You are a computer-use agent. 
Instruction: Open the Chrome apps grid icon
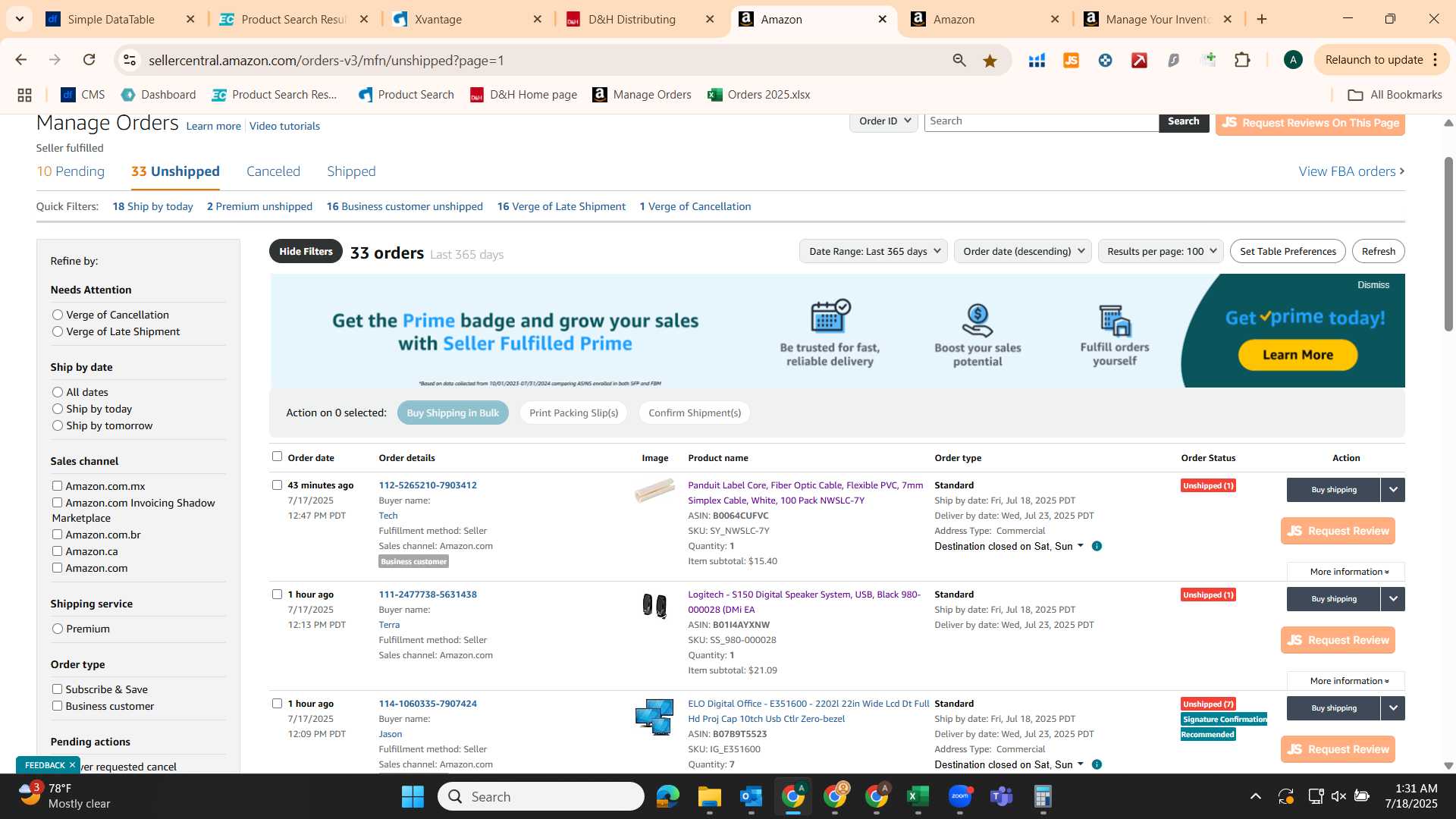coord(24,95)
